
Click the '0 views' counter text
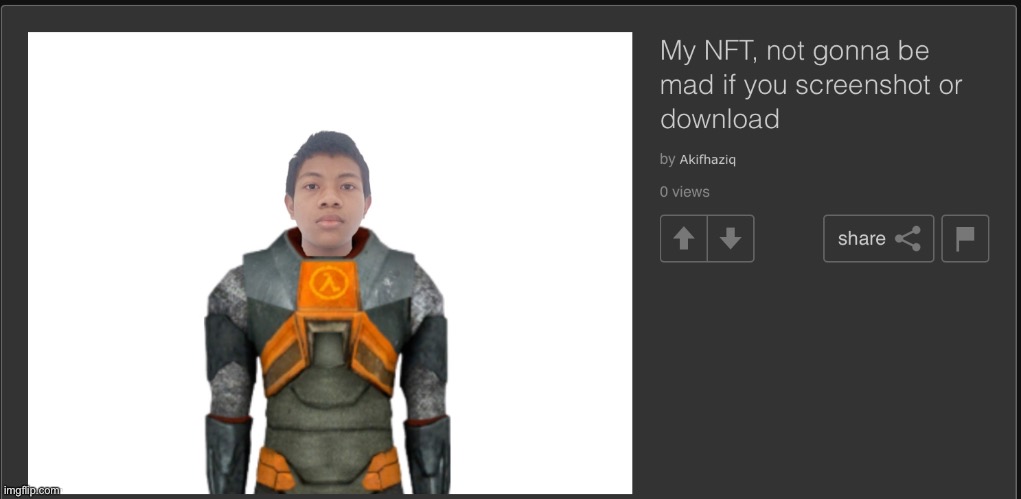point(684,192)
